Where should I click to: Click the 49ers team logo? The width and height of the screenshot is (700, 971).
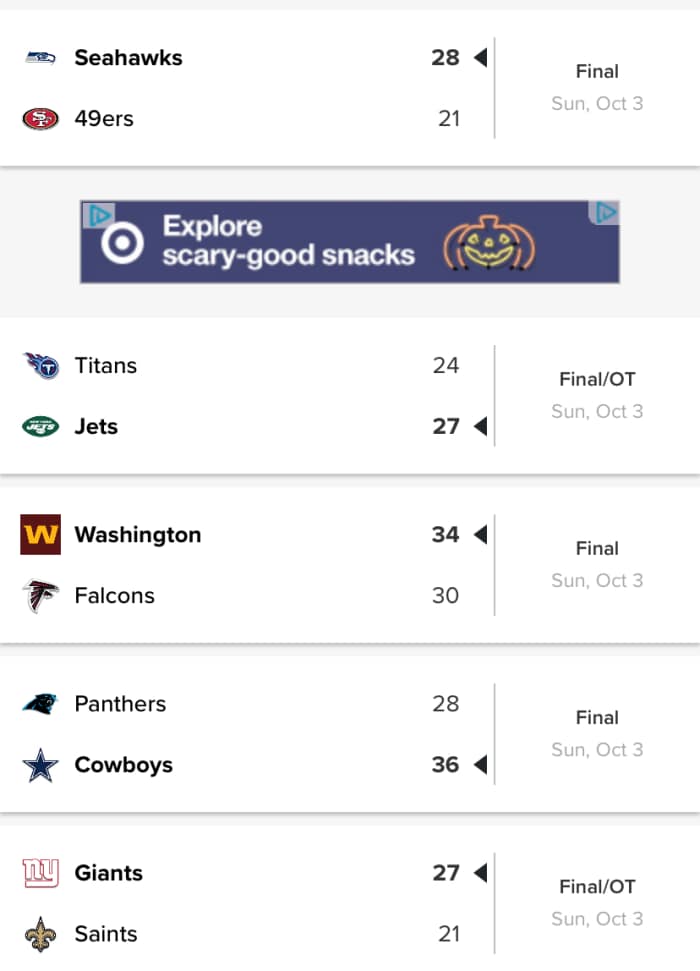click(40, 118)
